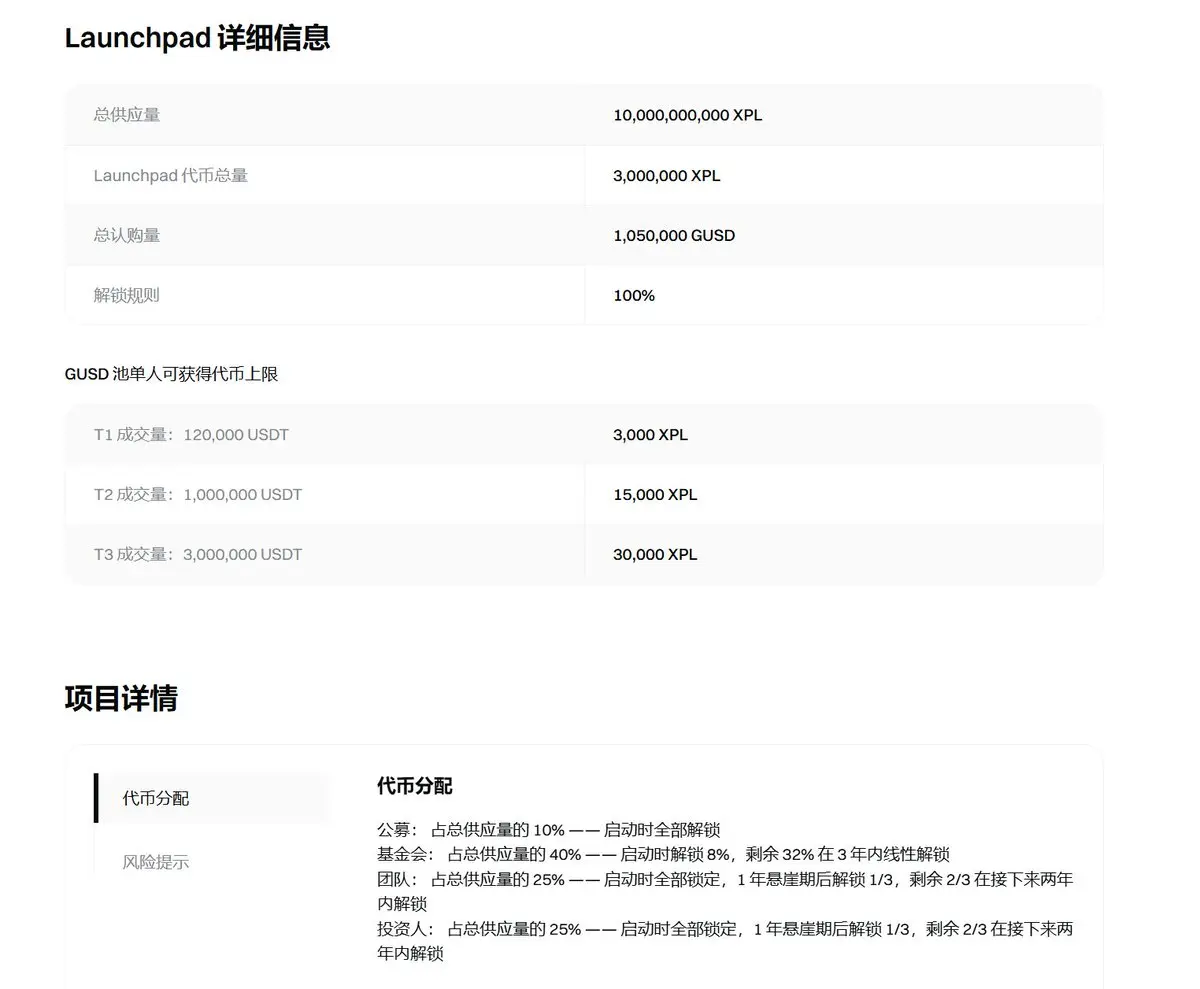The width and height of the screenshot is (1200, 989).
Task: Select the value 3,000,000 XPL
Action: (x=666, y=175)
